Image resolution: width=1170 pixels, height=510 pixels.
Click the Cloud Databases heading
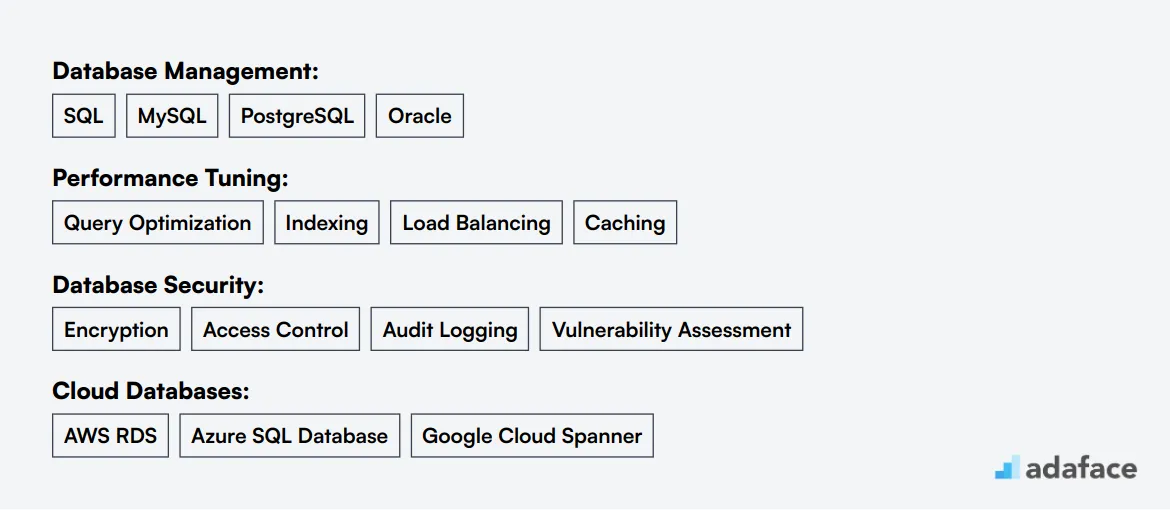(151, 392)
